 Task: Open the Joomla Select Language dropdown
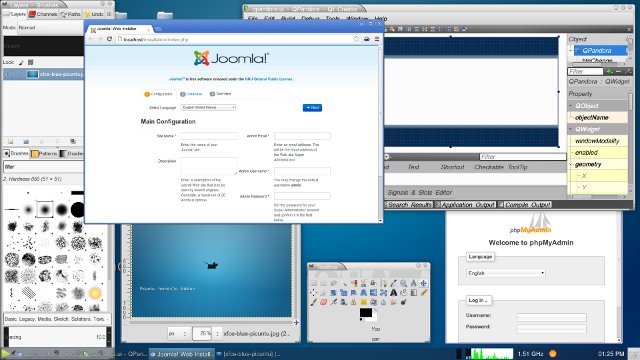[208, 107]
